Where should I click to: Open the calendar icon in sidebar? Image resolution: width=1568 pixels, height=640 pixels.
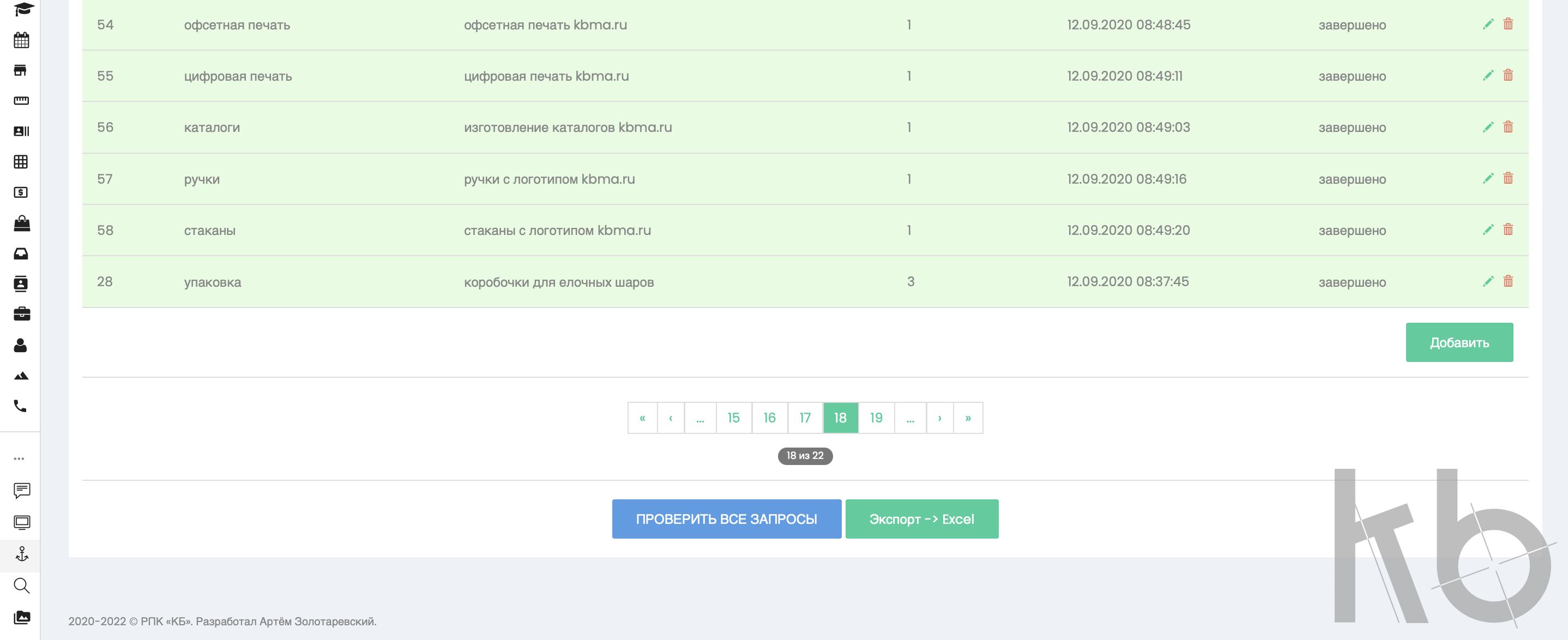pos(21,40)
